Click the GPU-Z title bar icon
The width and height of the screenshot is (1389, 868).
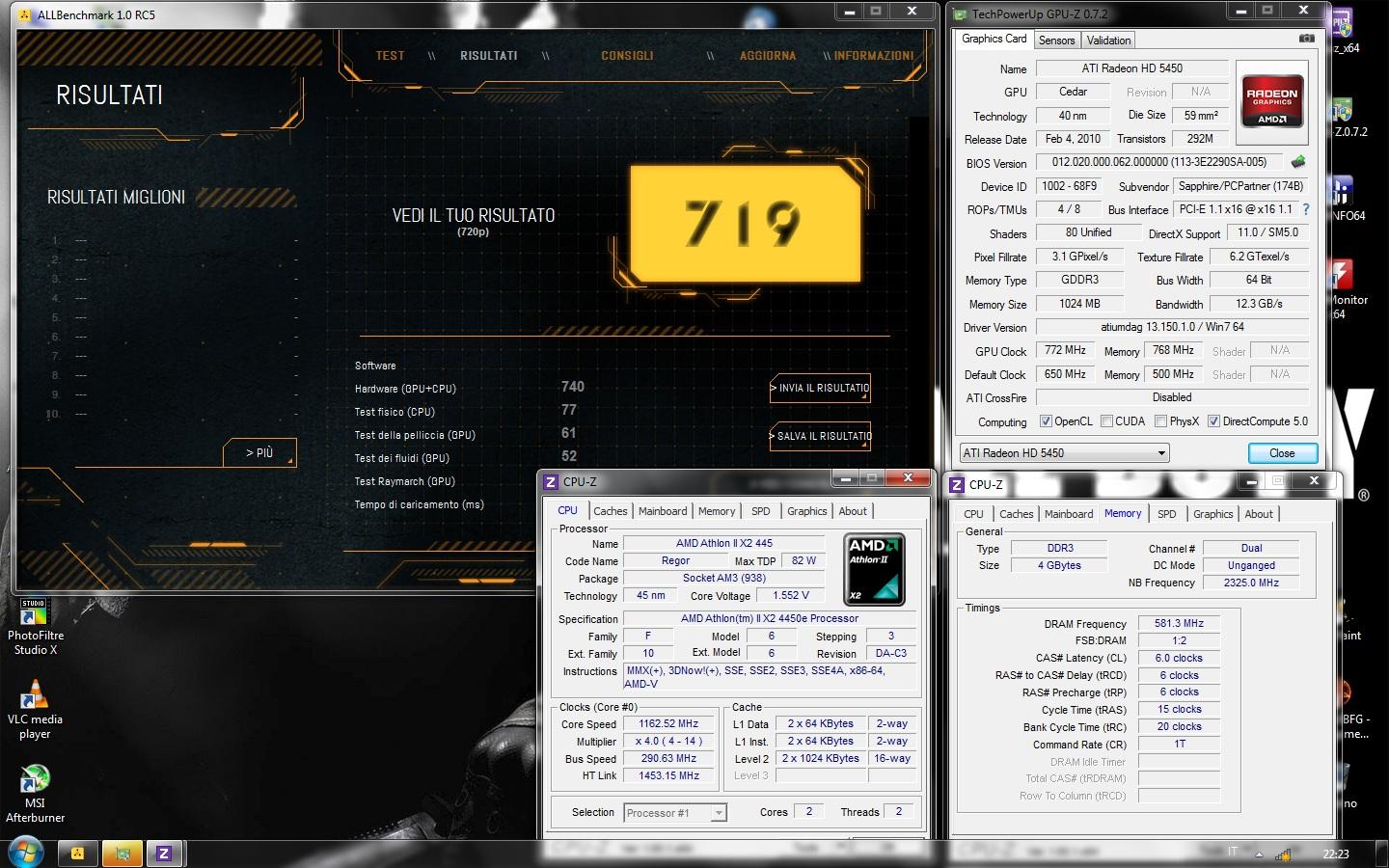pos(960,14)
